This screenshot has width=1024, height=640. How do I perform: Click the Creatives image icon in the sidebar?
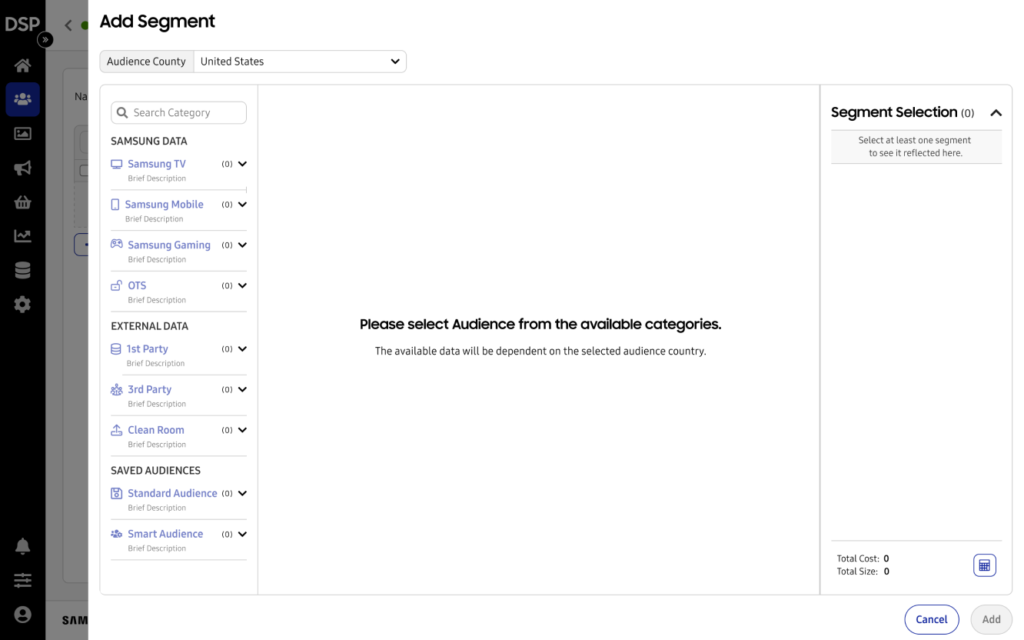coord(22,134)
